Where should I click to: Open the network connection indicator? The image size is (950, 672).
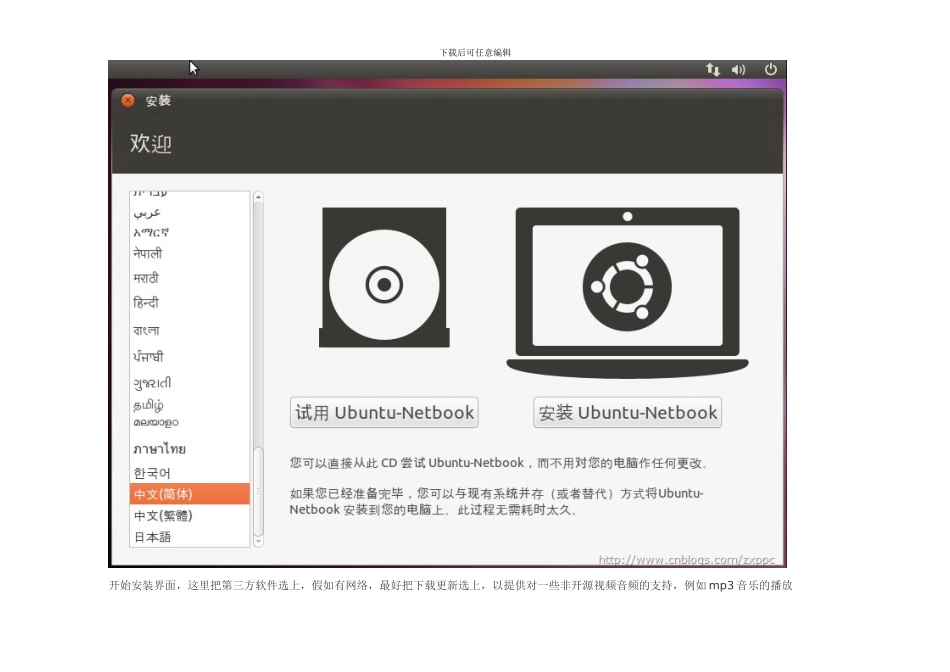(713, 70)
